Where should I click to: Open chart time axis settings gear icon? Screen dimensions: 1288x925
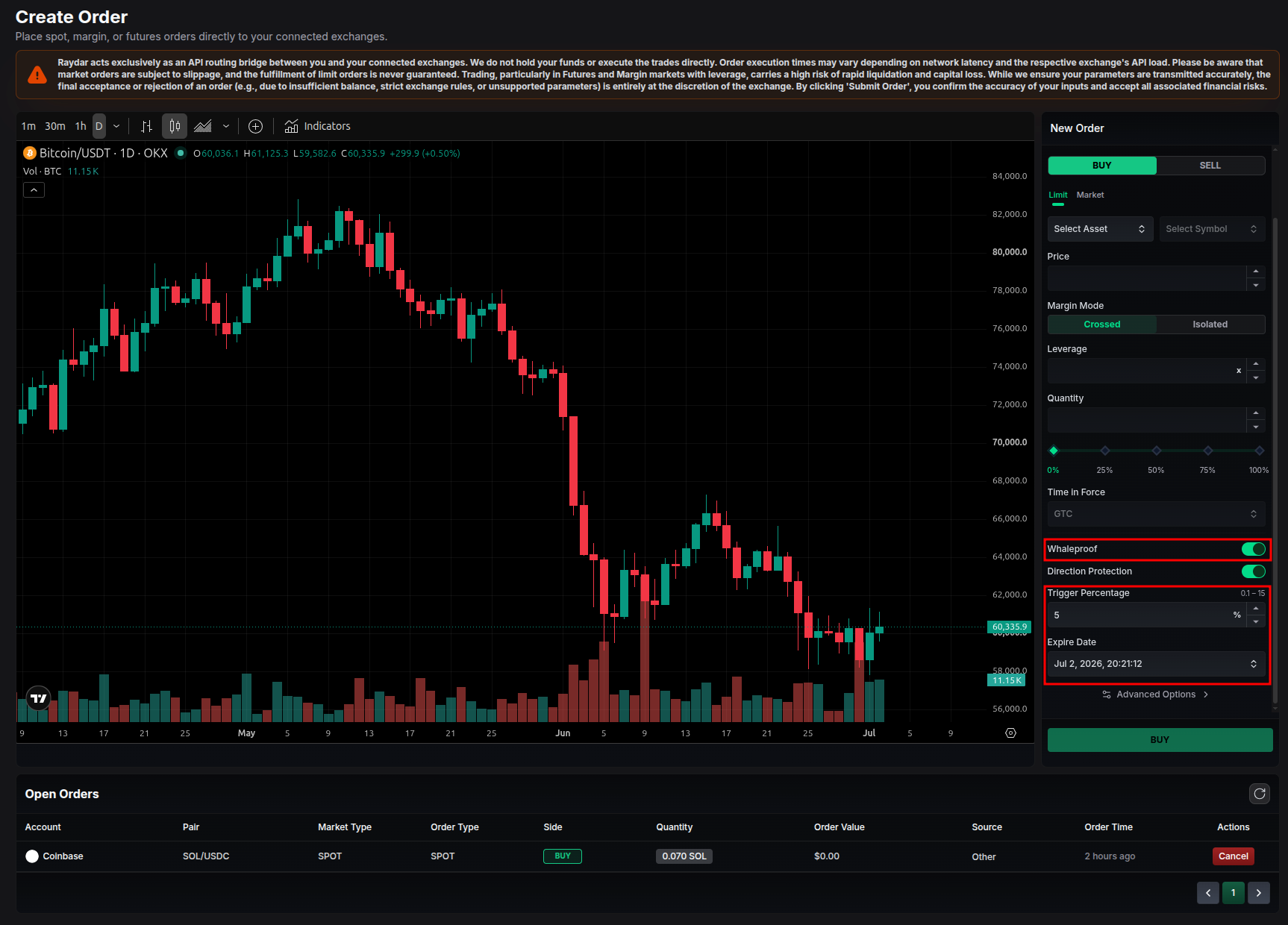pos(1010,733)
